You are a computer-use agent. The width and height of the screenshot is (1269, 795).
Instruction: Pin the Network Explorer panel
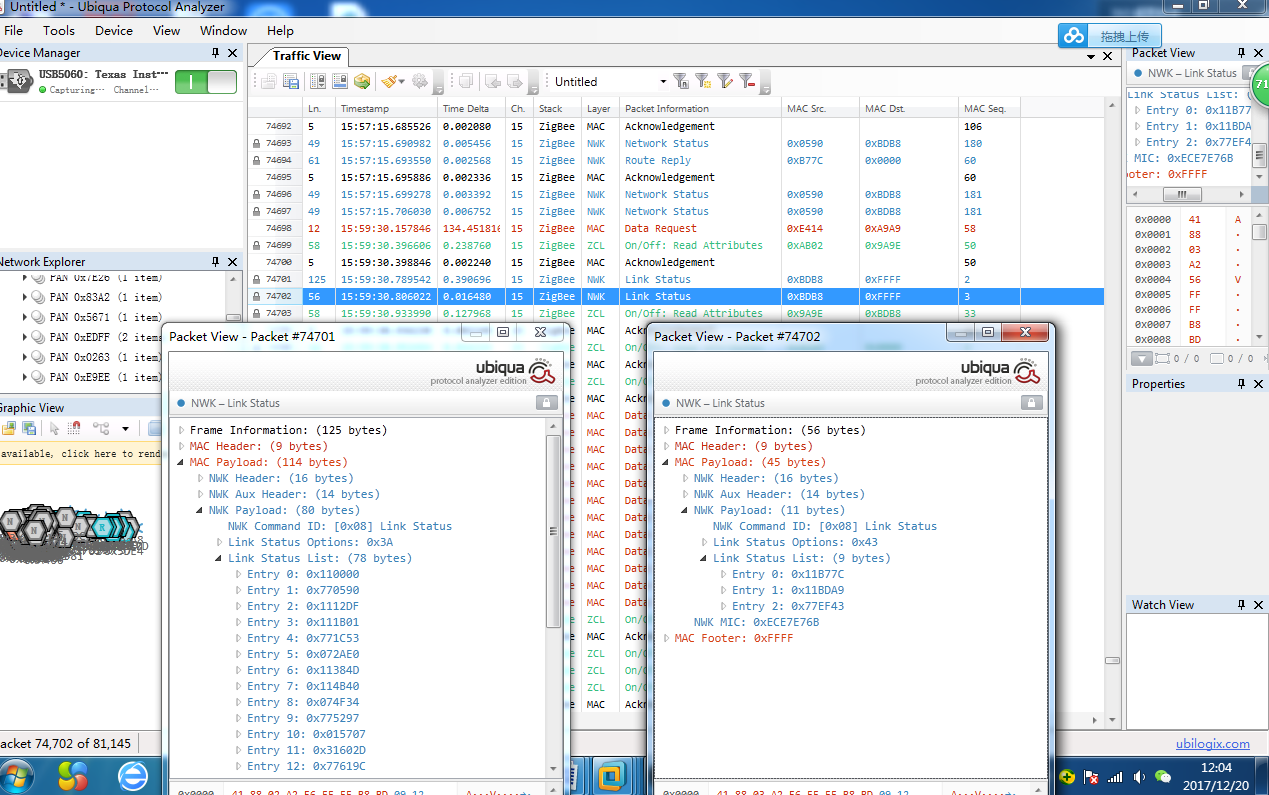pyautogui.click(x=215, y=262)
